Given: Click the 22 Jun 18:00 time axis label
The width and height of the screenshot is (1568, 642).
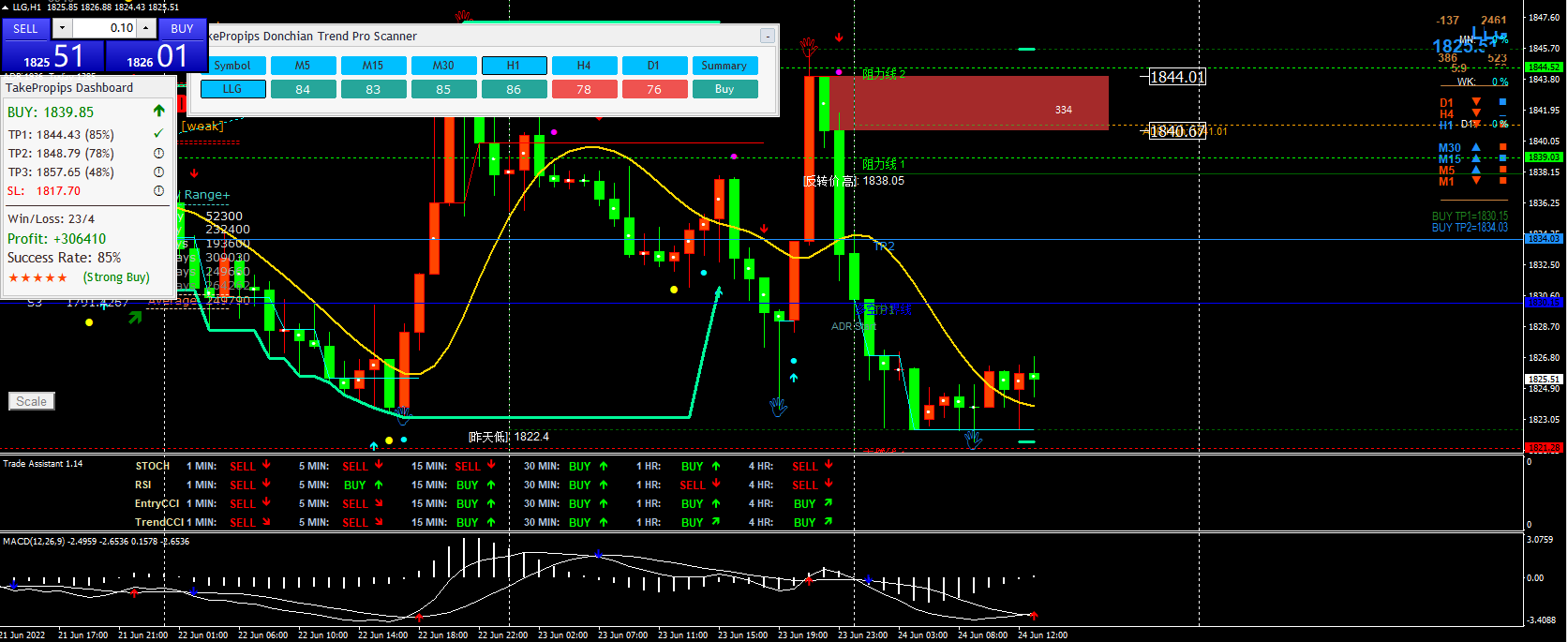Looking at the screenshot, I should 442,635.
